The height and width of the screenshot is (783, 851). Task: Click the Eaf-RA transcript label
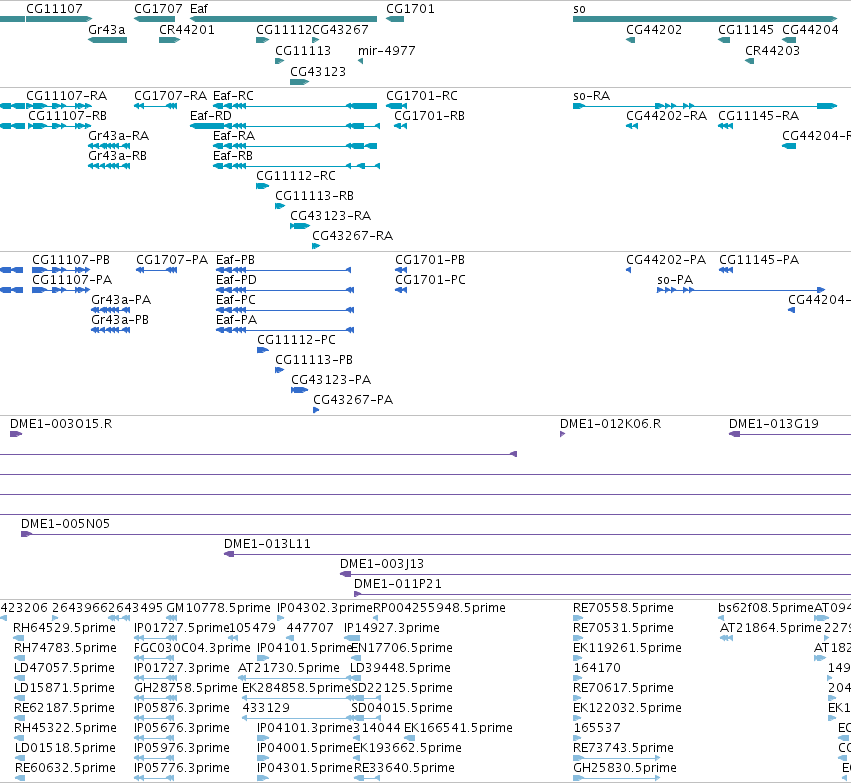coord(234,136)
